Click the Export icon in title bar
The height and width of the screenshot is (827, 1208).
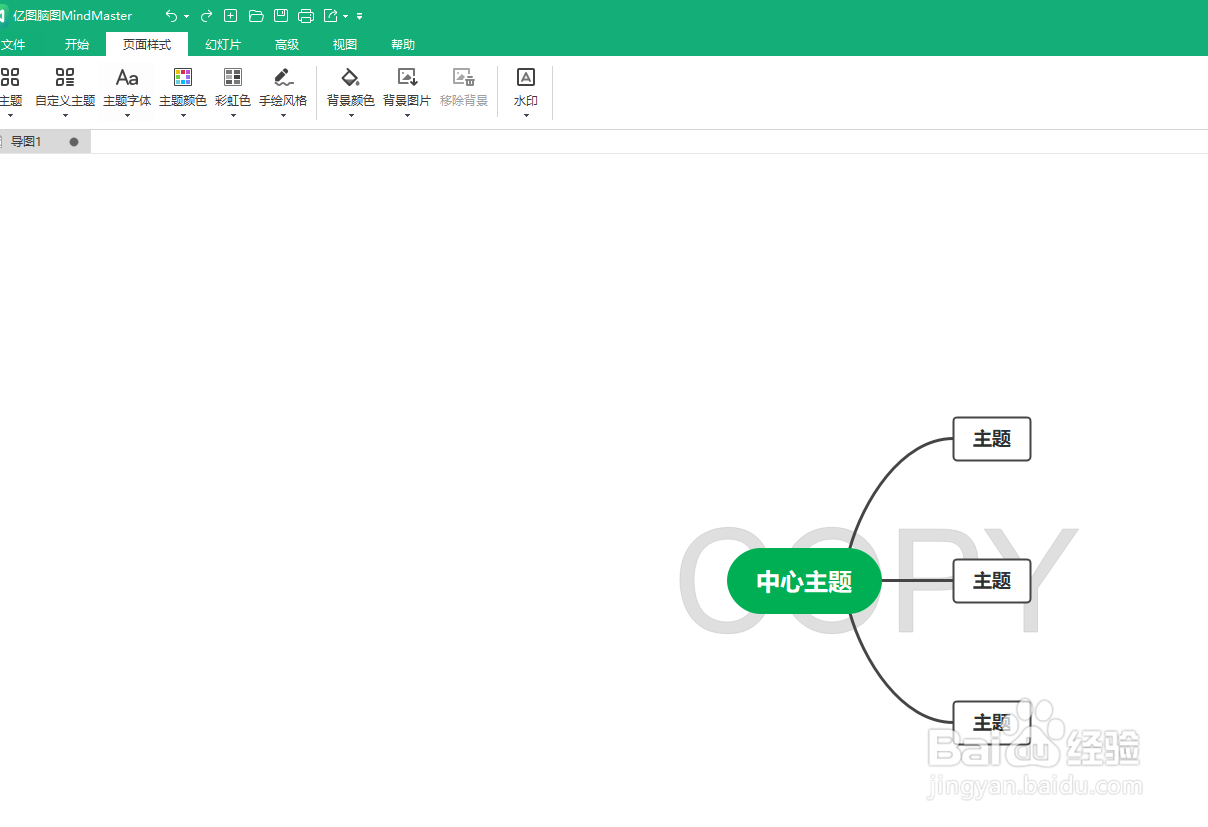point(331,16)
